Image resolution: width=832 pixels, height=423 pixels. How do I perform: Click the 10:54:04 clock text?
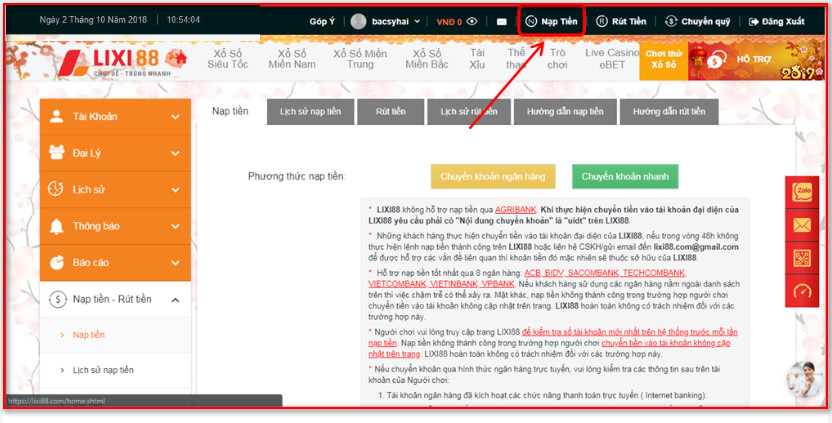(183, 20)
